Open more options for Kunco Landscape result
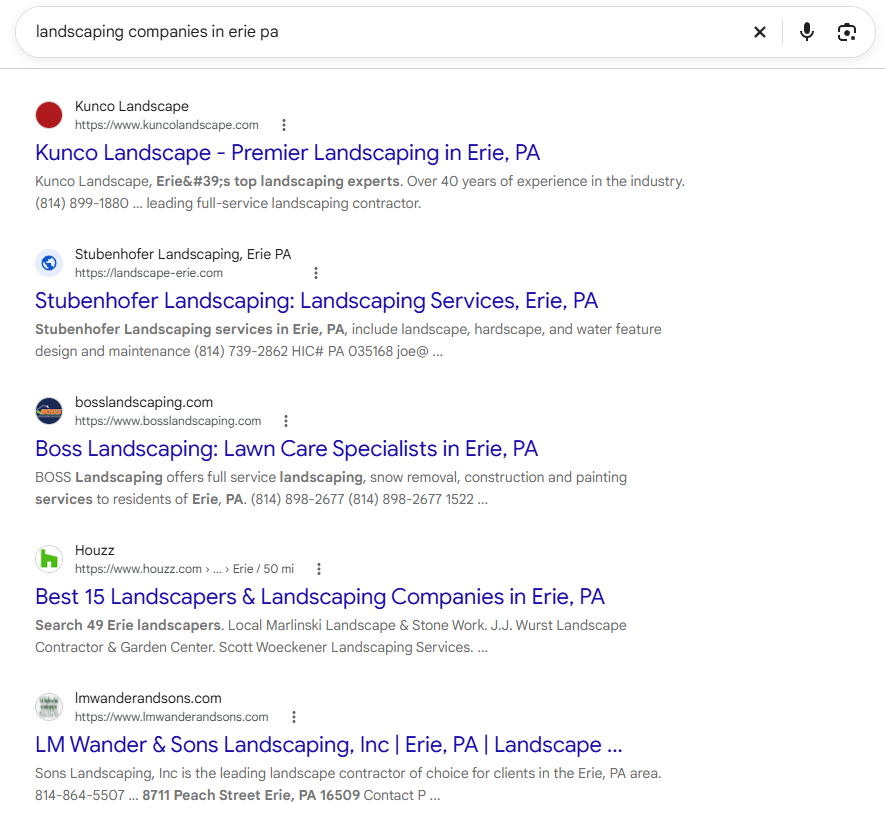The height and width of the screenshot is (821, 885). tap(284, 125)
